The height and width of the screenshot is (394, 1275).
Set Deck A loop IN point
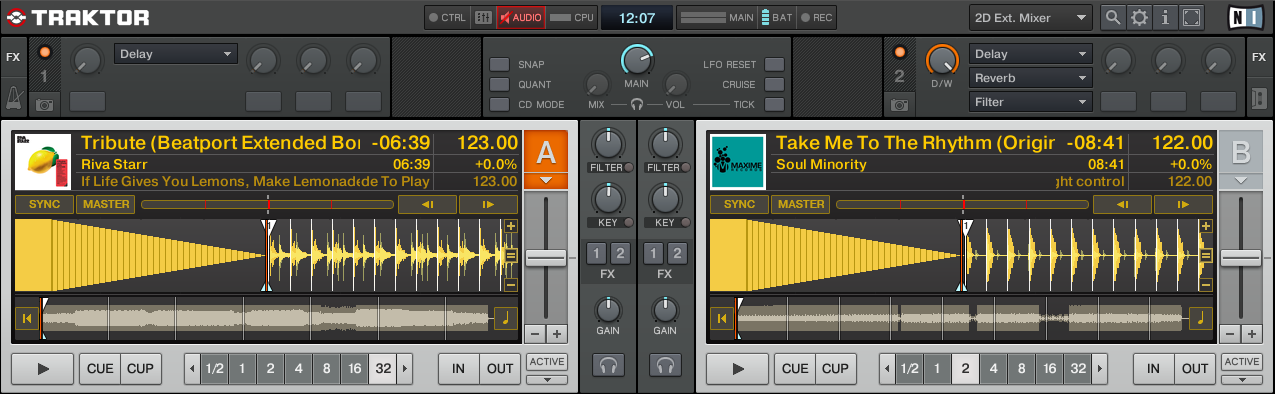458,368
